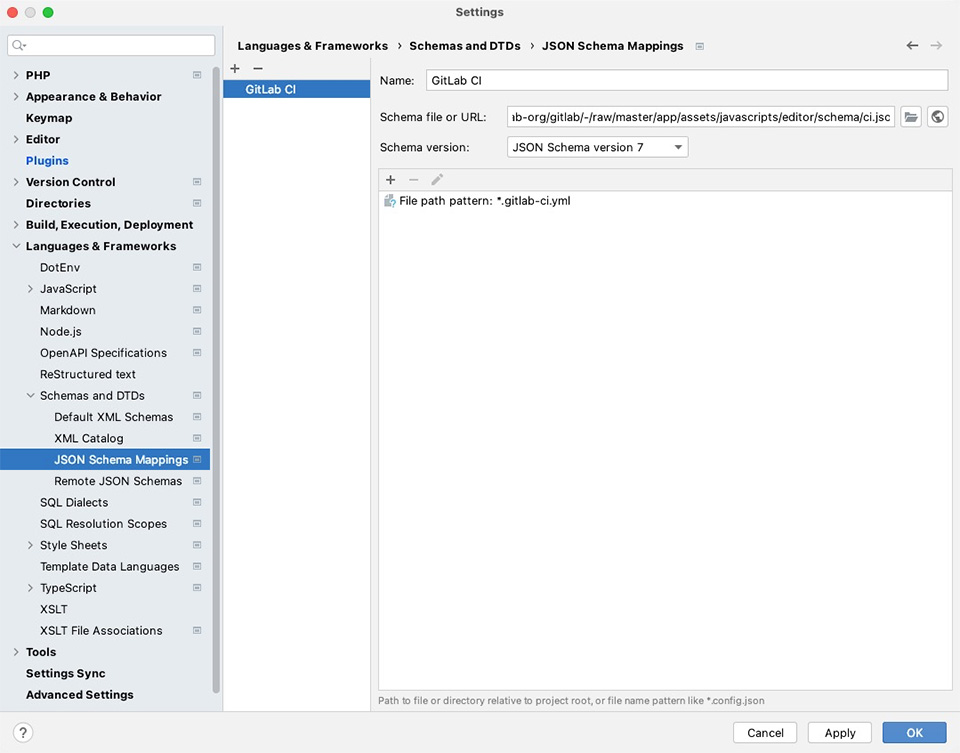Expand the Editor settings section
The width and height of the screenshot is (960, 753).
coord(16,139)
